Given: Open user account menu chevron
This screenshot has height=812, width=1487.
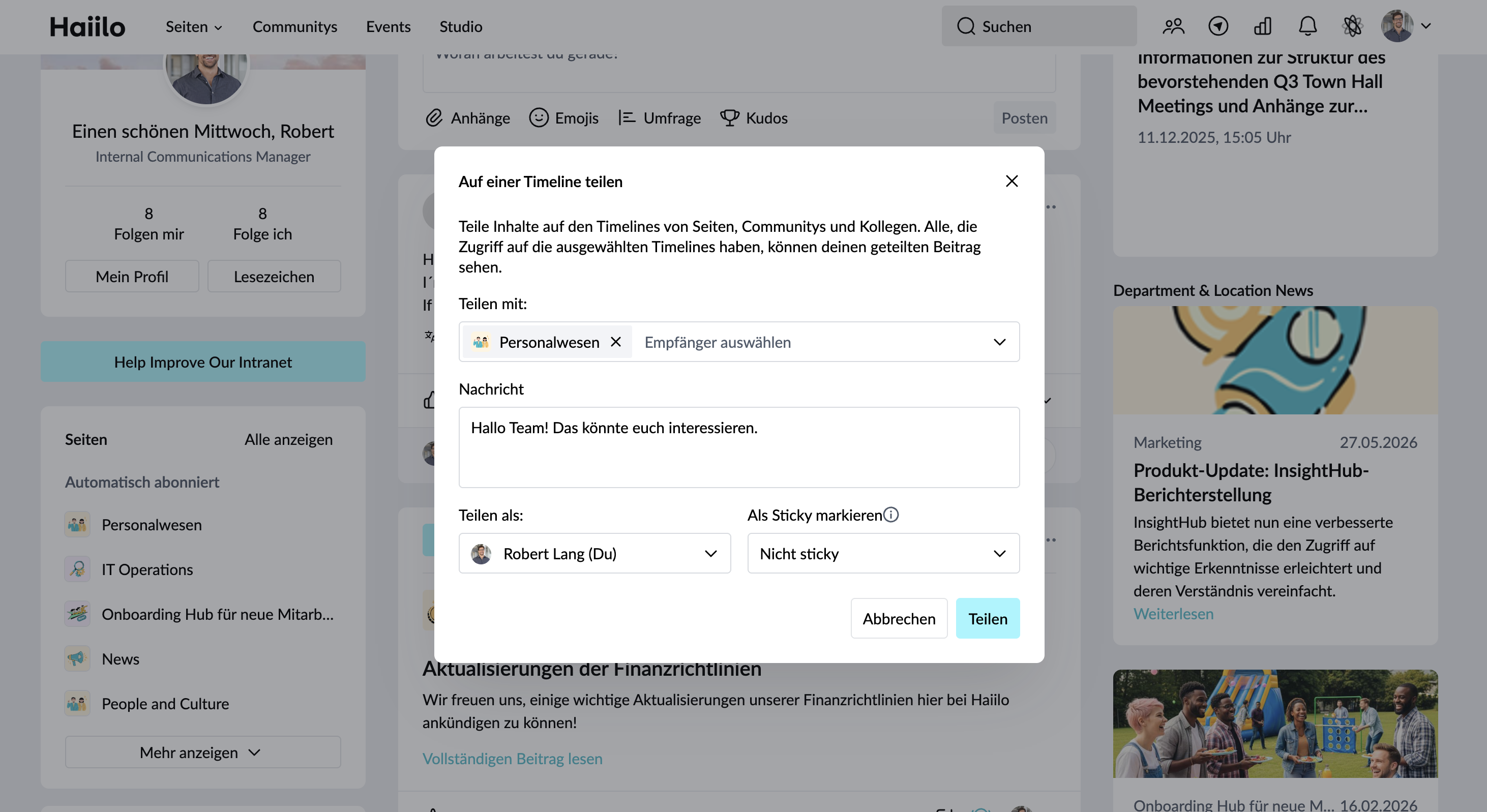Looking at the screenshot, I should click(1426, 26).
